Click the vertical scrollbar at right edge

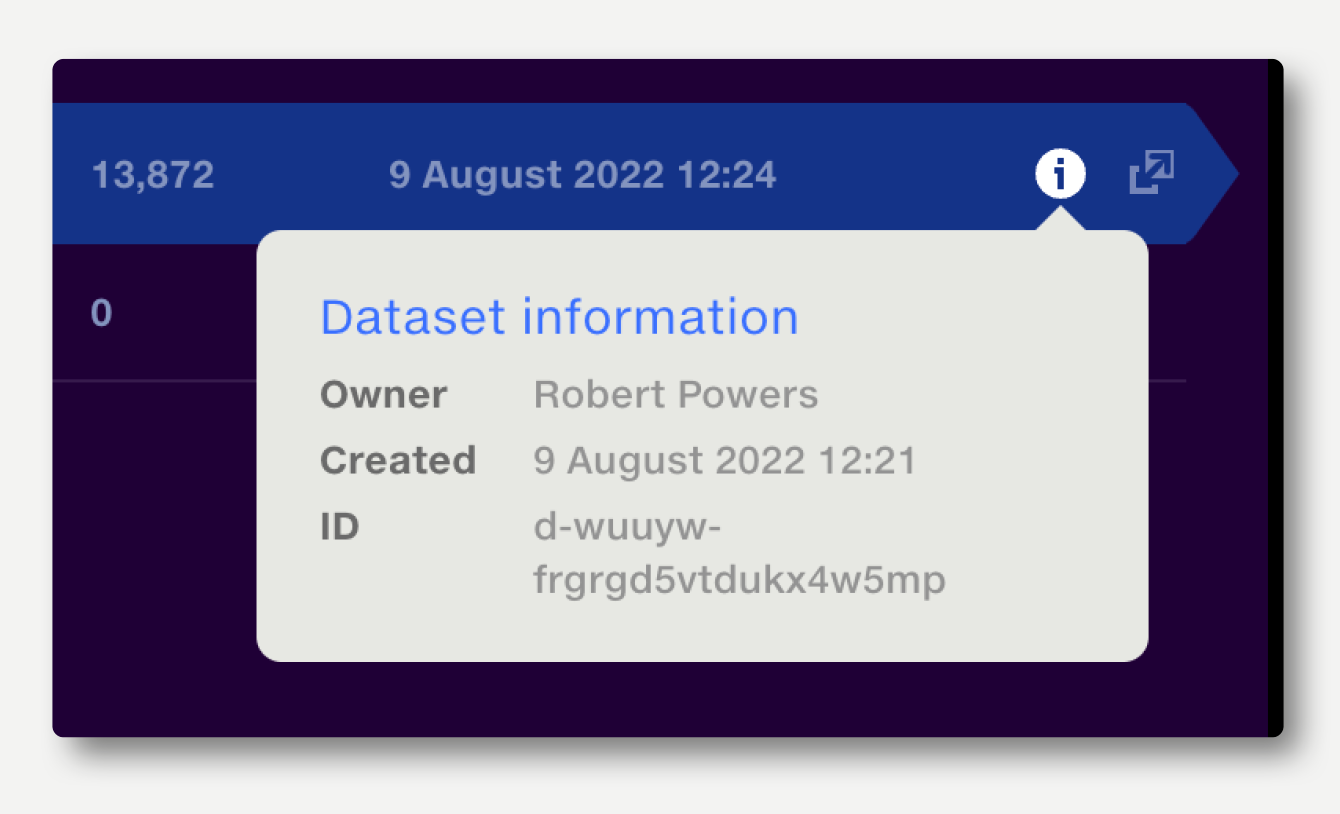coord(1275,398)
